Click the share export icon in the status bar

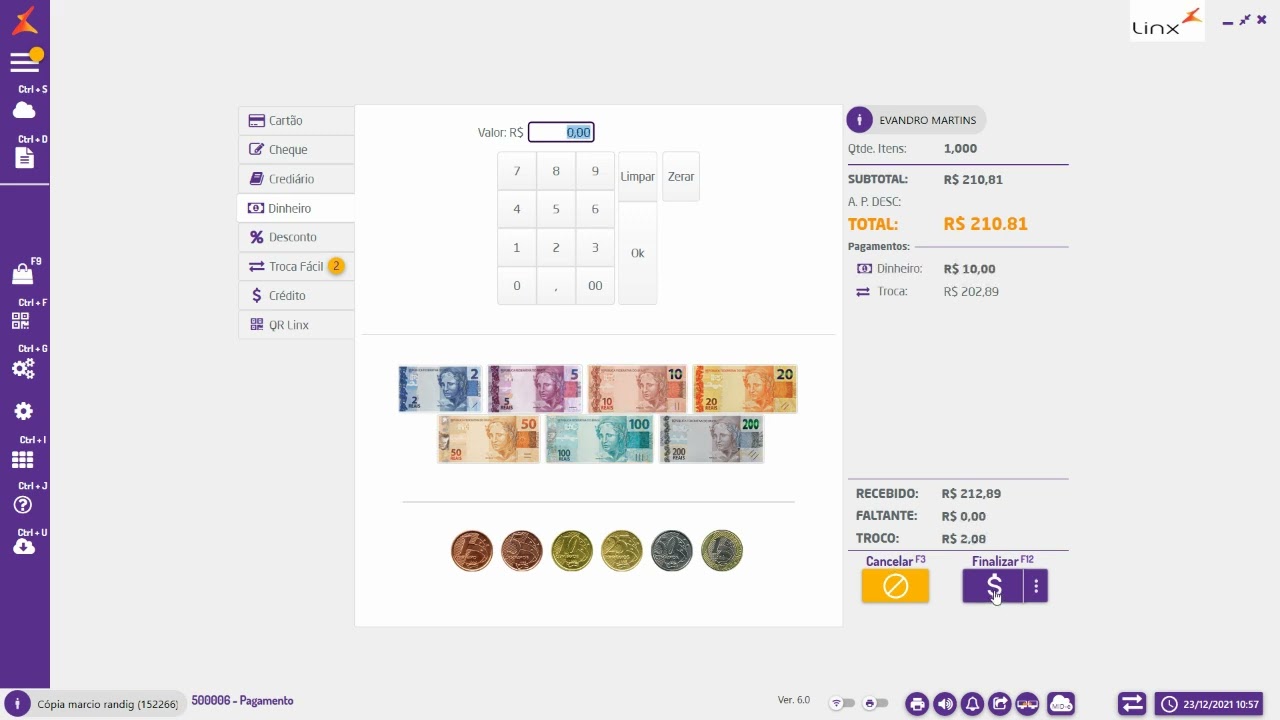coord(1000,704)
